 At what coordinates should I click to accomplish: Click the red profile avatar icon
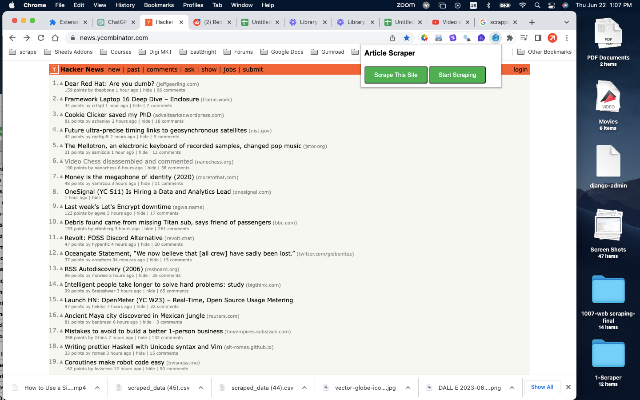(552, 38)
